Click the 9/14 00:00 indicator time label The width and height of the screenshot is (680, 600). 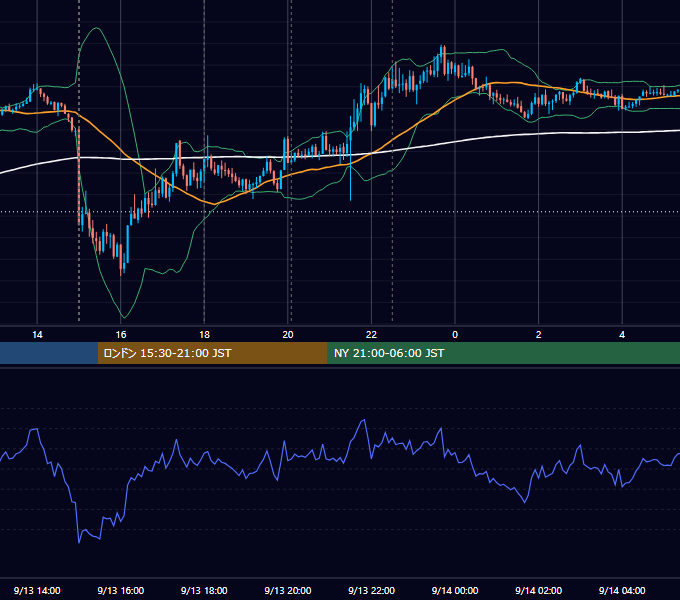(455, 590)
